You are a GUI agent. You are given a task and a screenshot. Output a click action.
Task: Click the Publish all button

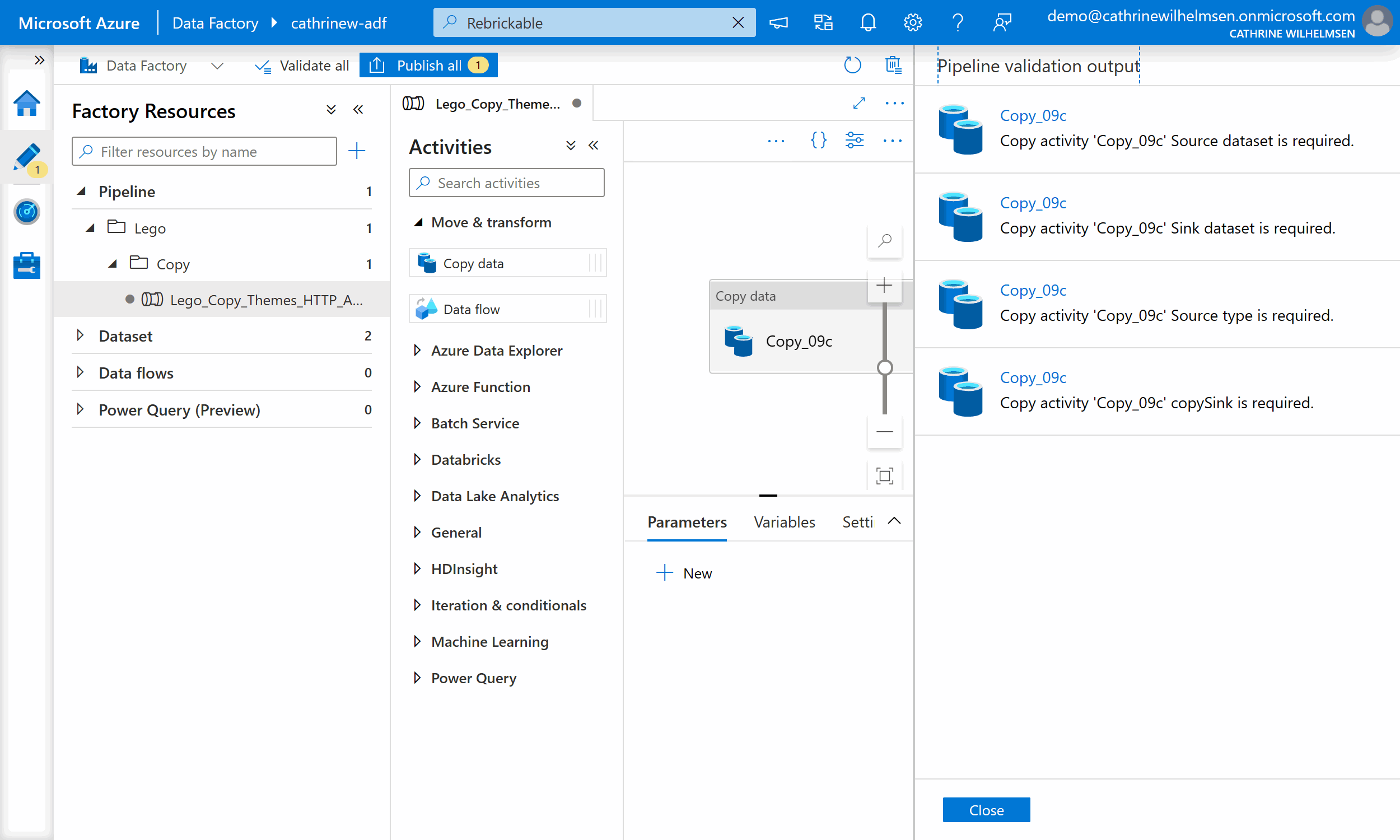(x=428, y=66)
